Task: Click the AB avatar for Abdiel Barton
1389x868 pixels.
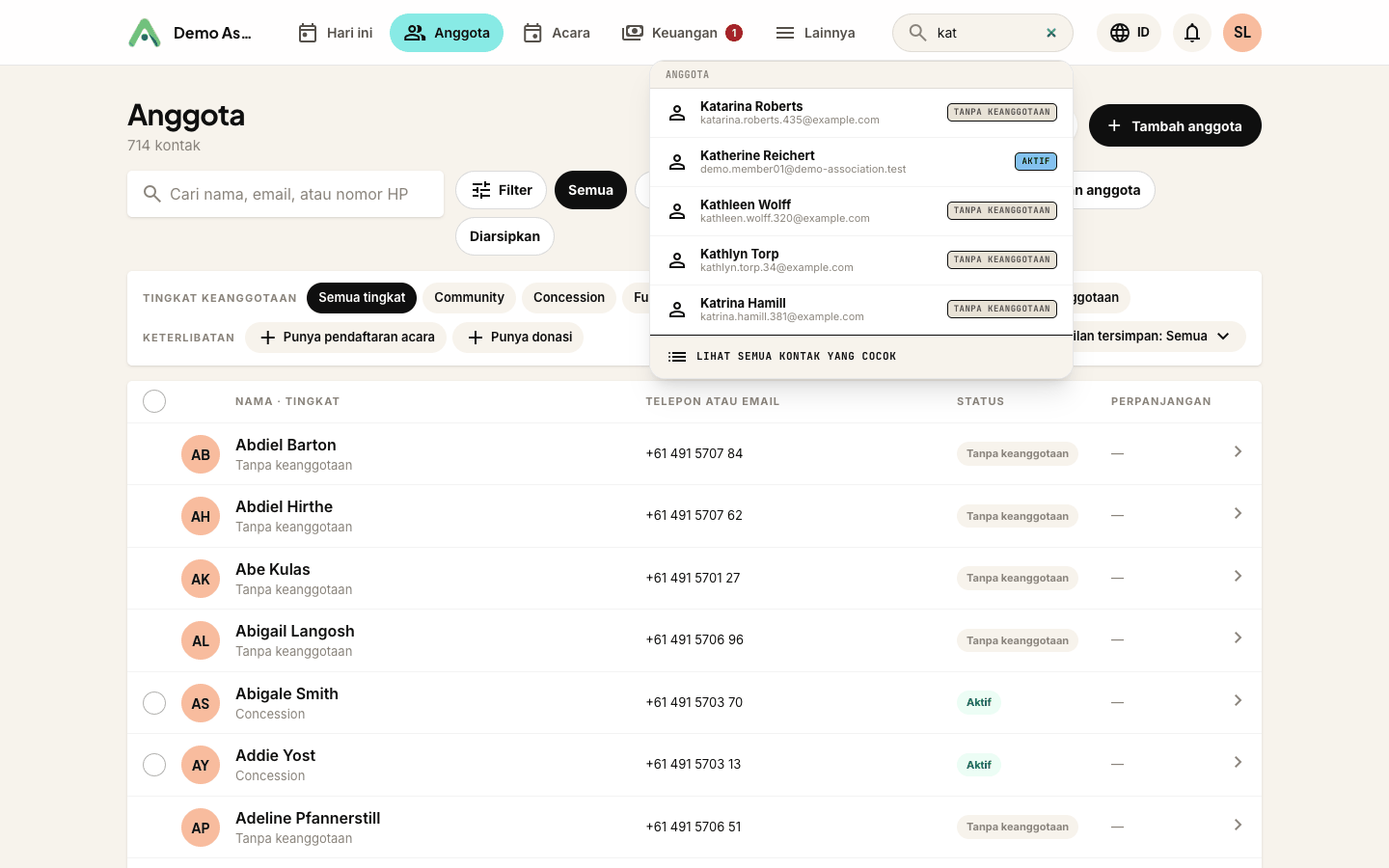Action: pos(201,454)
